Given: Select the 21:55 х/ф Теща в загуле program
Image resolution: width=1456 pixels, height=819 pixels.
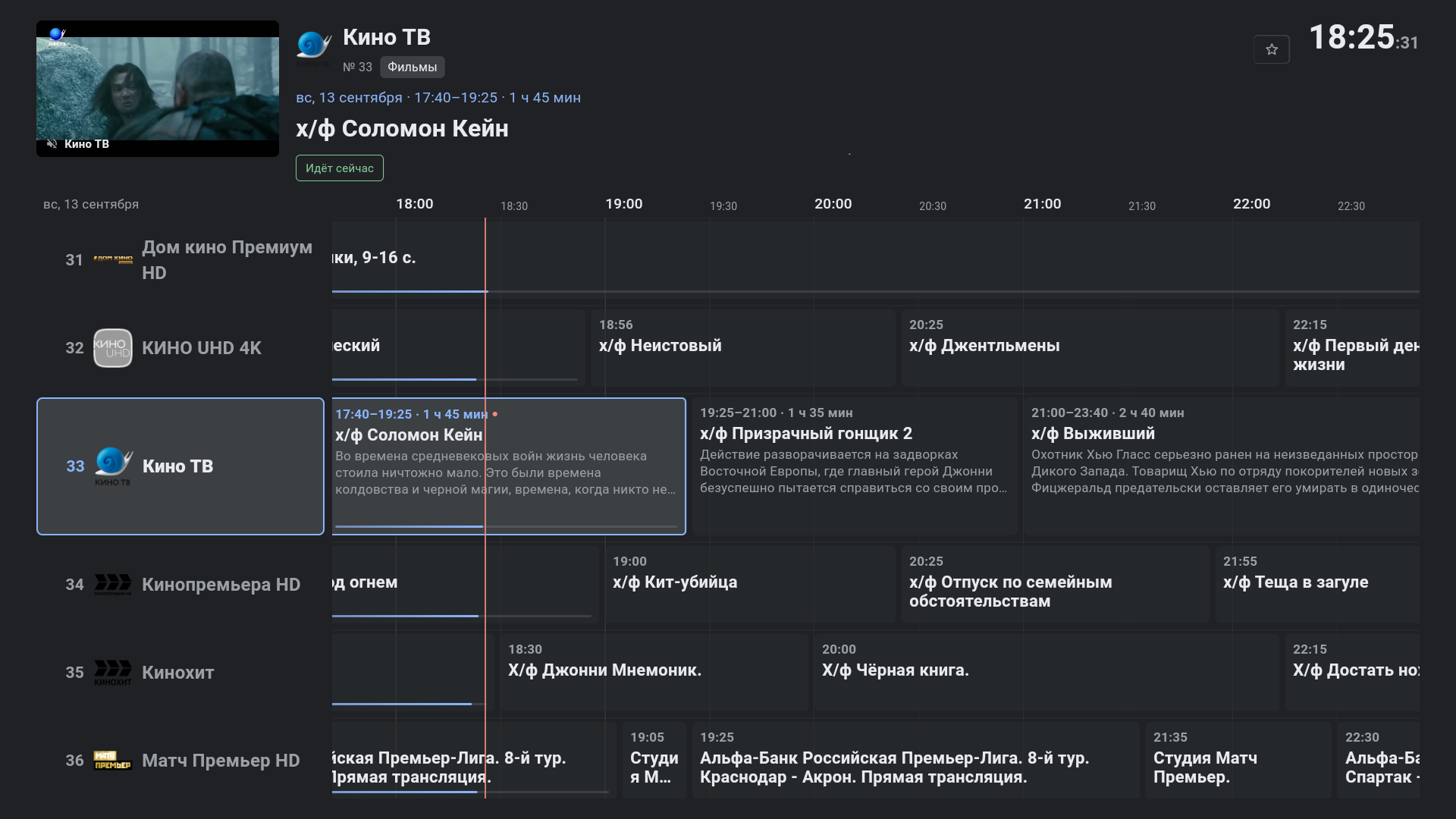Looking at the screenshot, I should click(x=1317, y=585).
